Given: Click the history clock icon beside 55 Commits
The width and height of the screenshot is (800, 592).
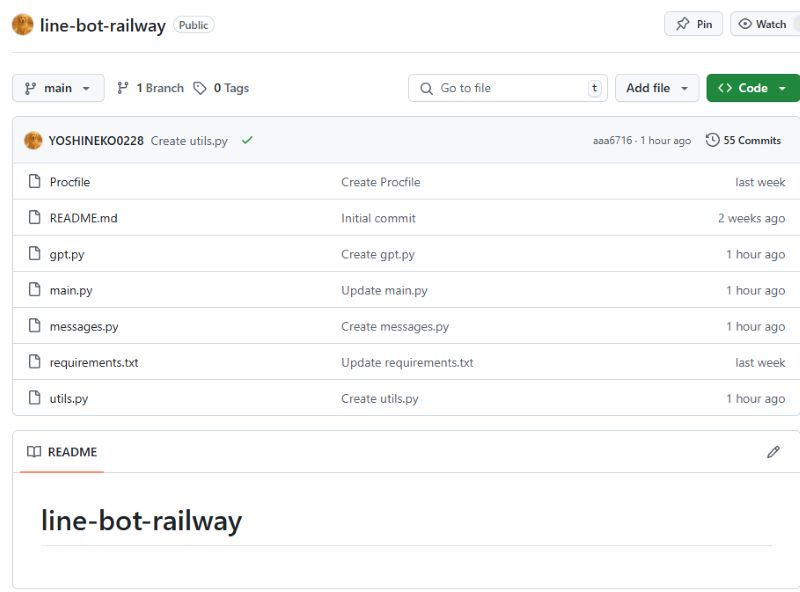Looking at the screenshot, I should 712,140.
